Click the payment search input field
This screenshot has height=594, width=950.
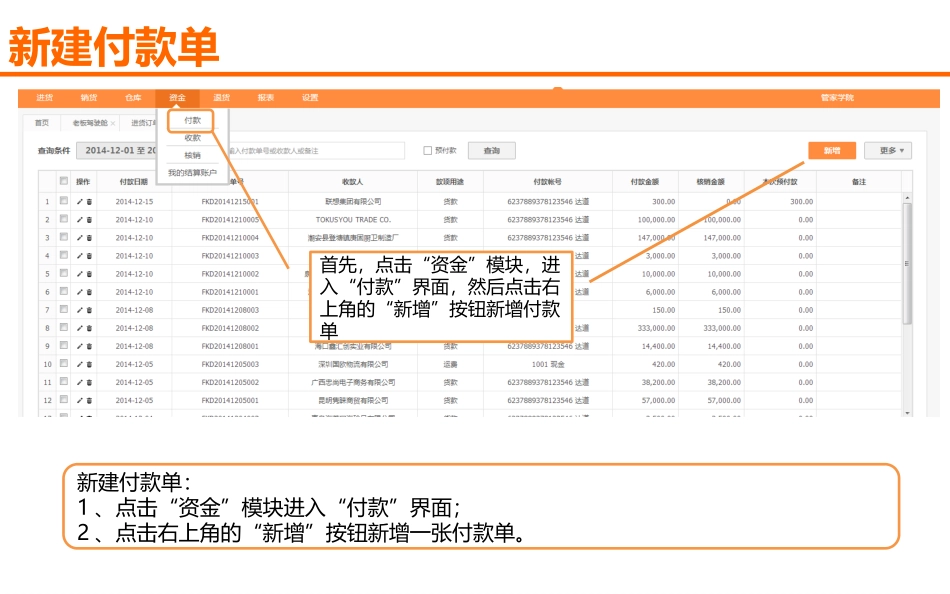coord(315,151)
